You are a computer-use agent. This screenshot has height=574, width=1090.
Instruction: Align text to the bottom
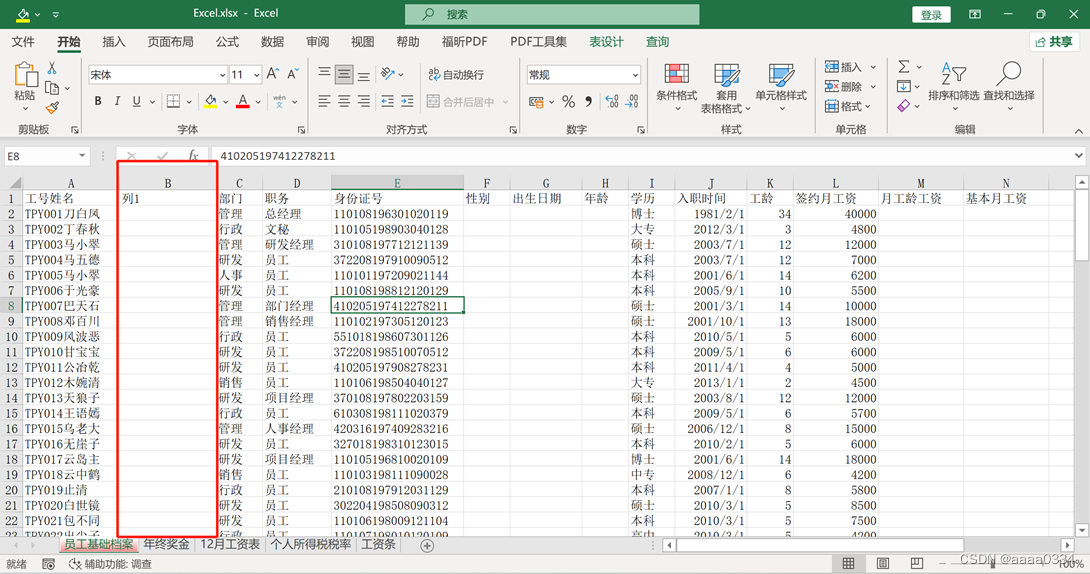click(x=364, y=74)
